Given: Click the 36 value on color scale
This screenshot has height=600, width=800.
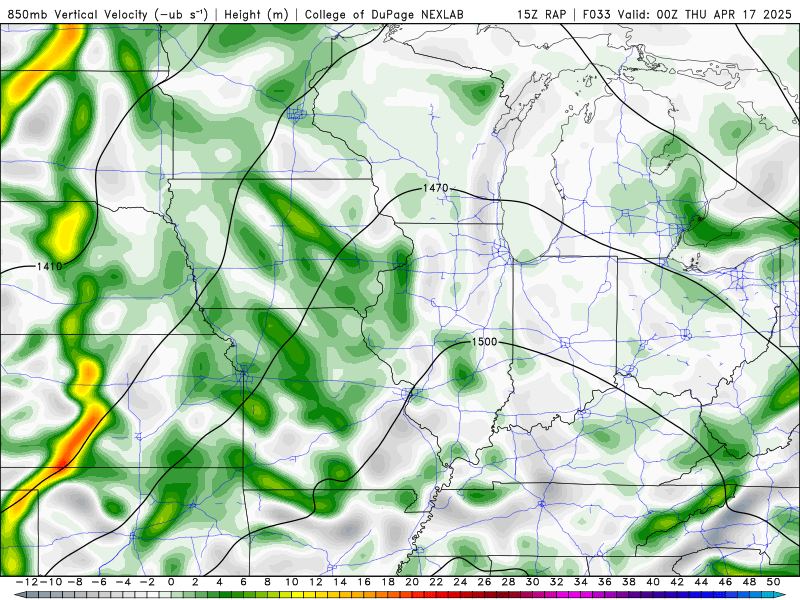Looking at the screenshot, I should [x=605, y=582].
